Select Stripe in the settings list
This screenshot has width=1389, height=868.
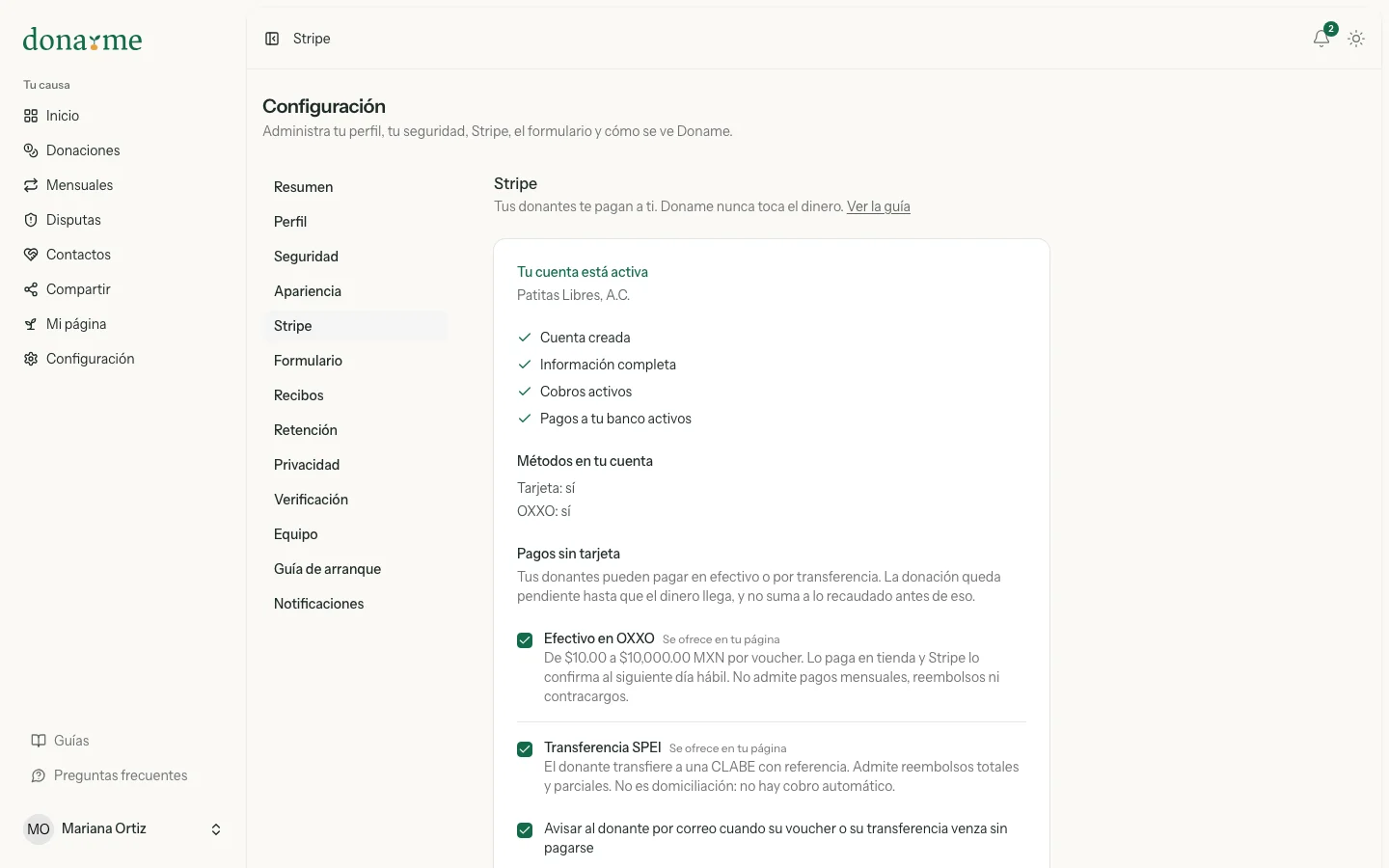[x=355, y=326]
